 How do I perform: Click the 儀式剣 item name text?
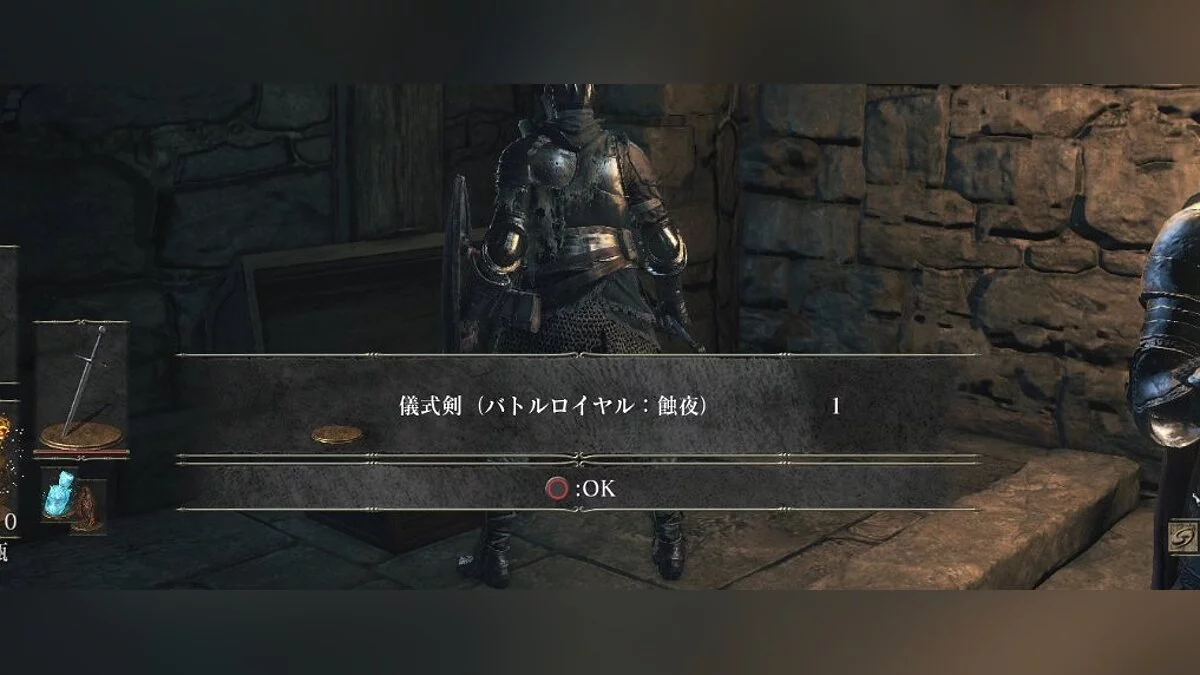tap(423, 406)
